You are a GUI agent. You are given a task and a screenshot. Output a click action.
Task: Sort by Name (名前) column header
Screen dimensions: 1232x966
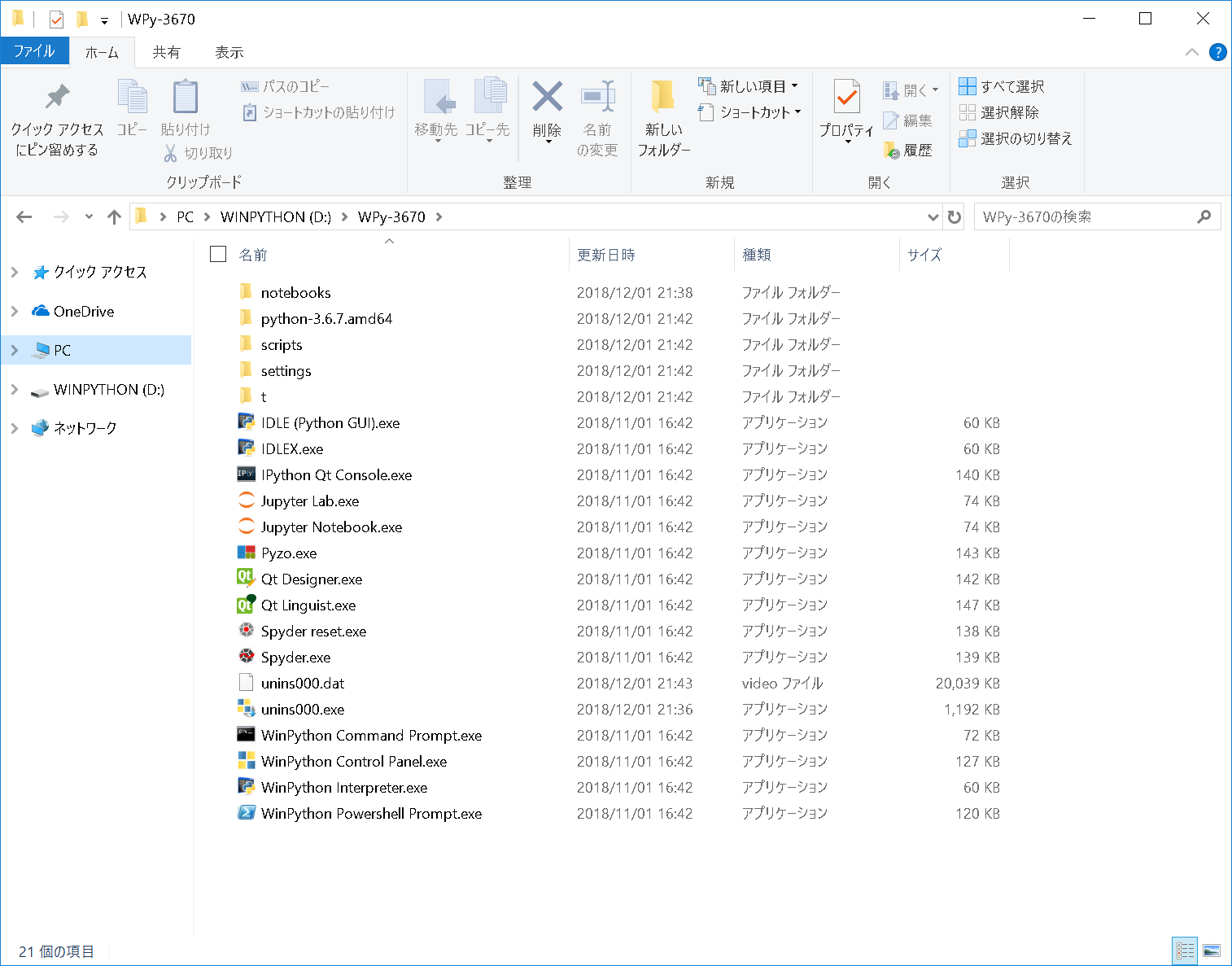pyautogui.click(x=252, y=255)
